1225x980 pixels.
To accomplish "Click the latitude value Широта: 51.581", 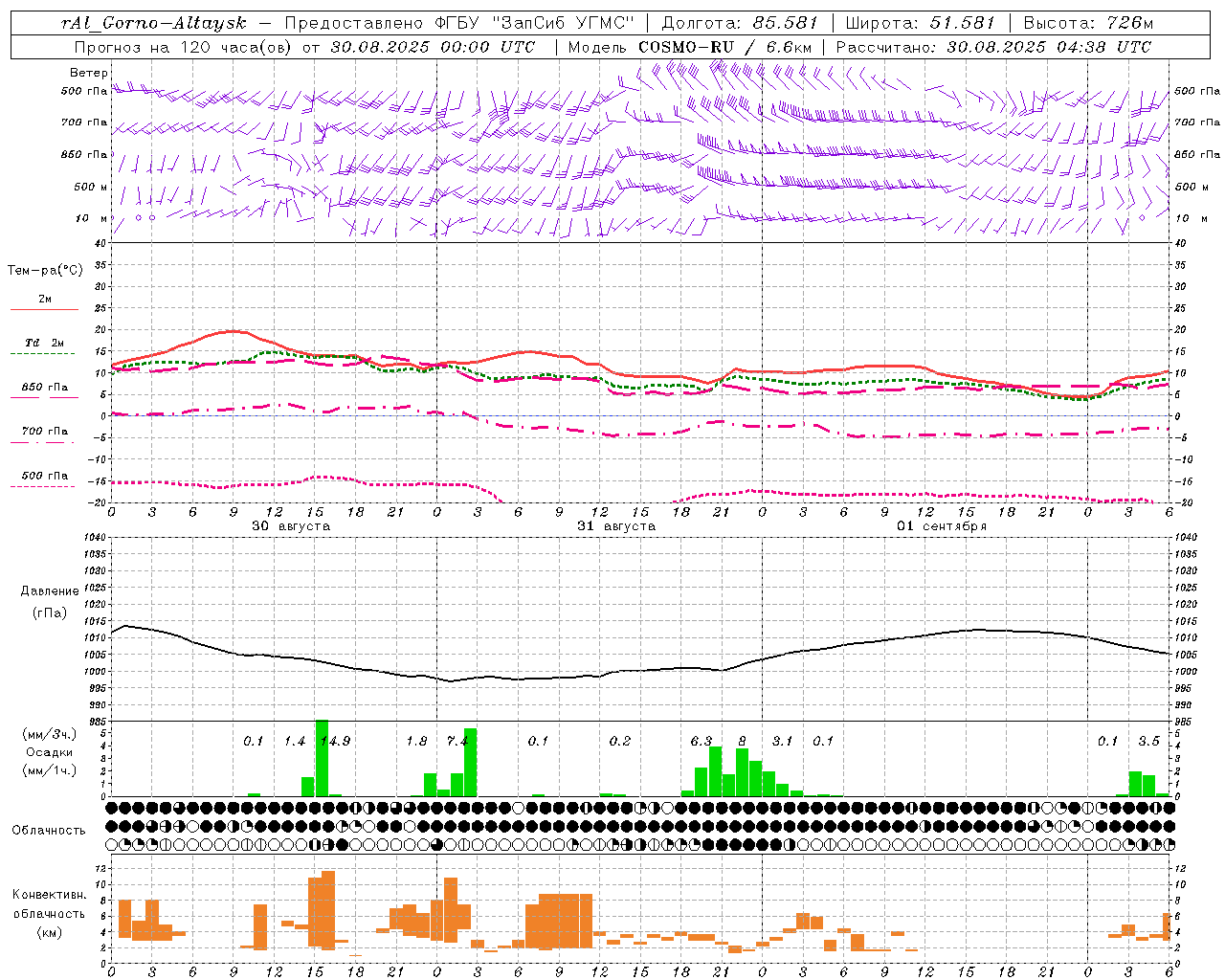I will point(920,23).
